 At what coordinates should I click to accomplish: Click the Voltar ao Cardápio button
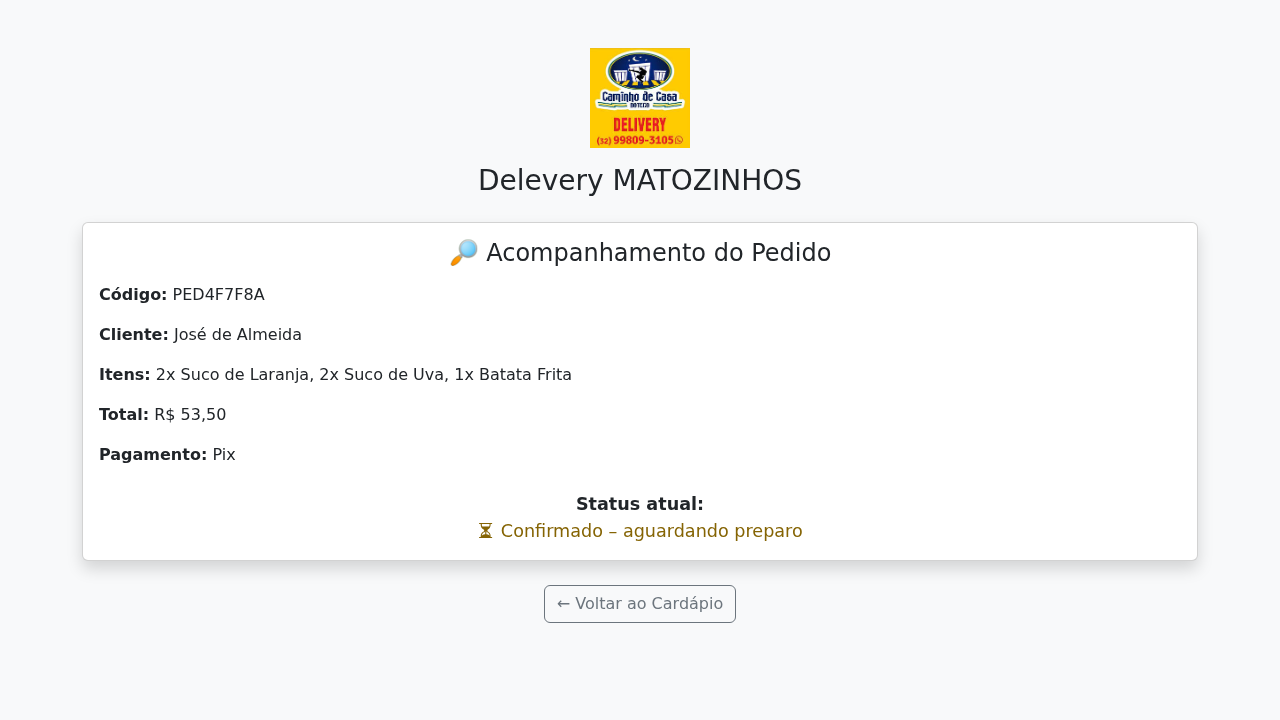coord(640,604)
